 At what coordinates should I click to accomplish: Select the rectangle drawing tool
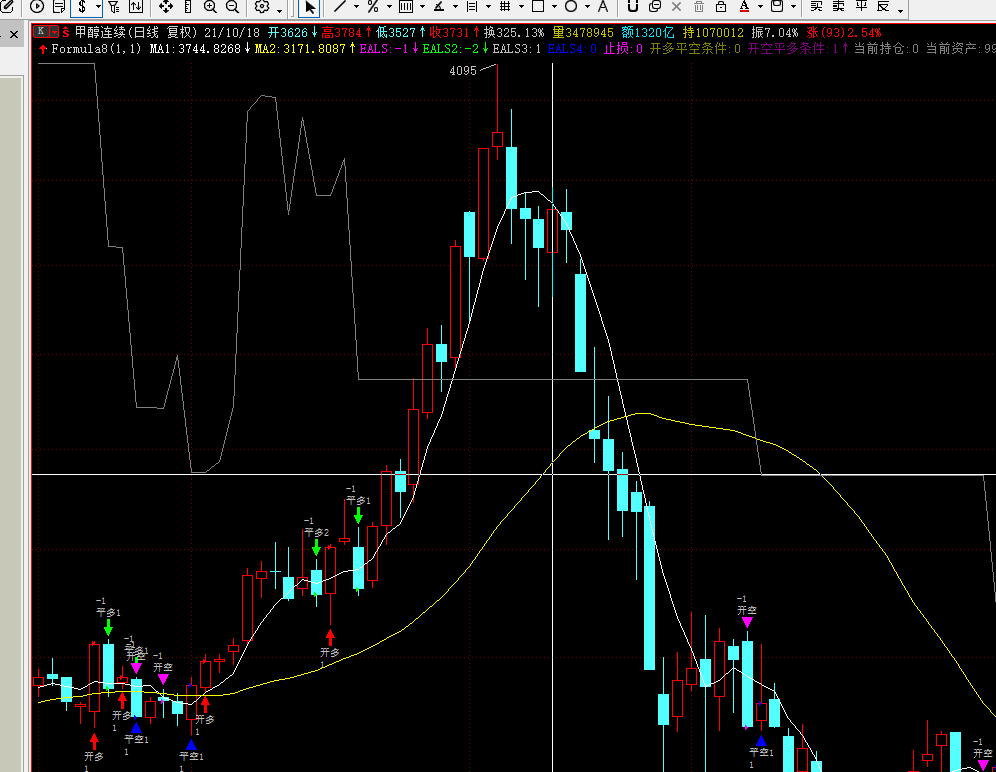click(x=538, y=6)
